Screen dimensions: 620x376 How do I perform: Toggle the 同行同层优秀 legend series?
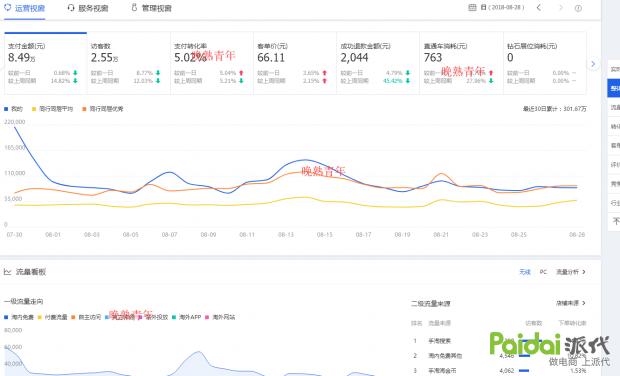coord(103,109)
